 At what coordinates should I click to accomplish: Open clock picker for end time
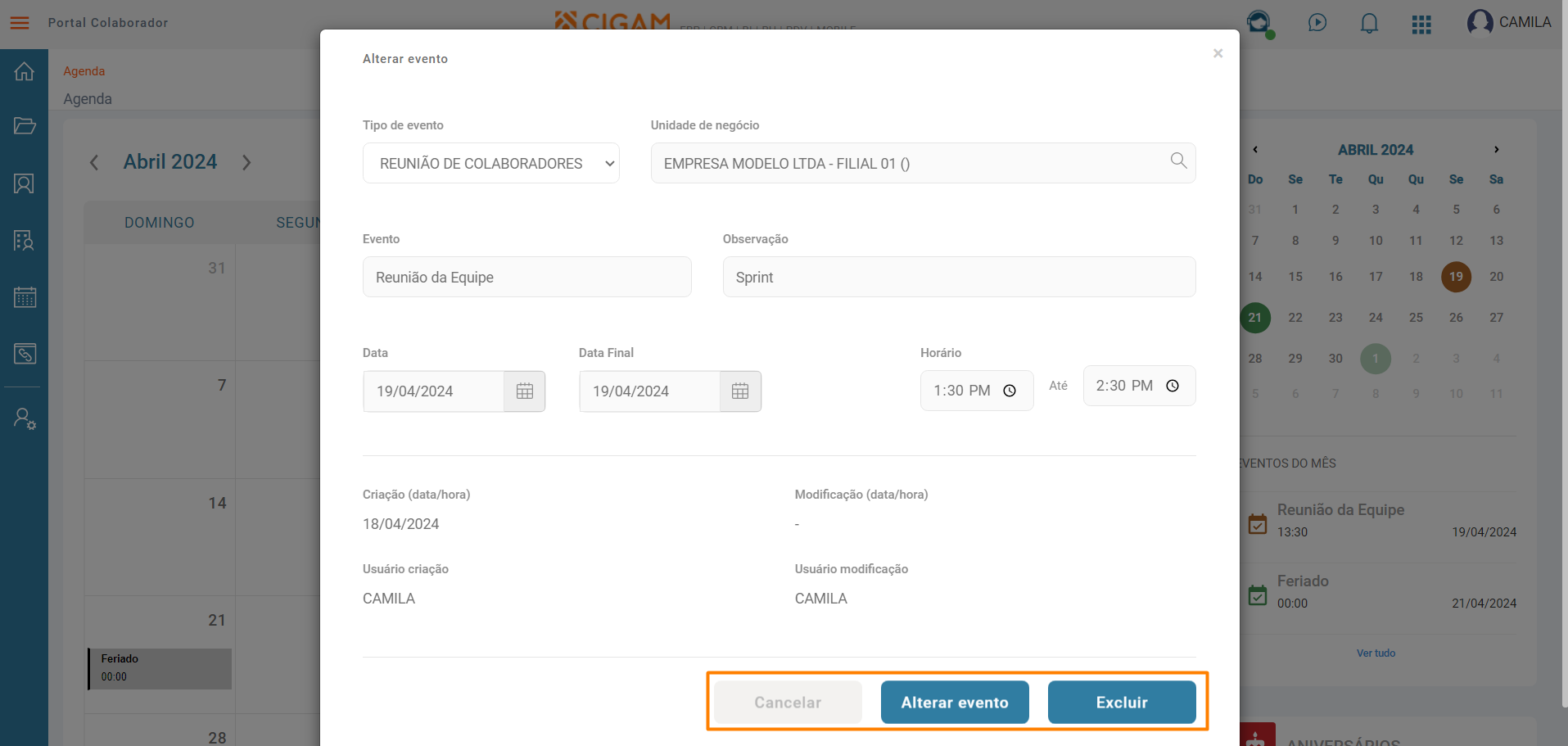pyautogui.click(x=1173, y=386)
